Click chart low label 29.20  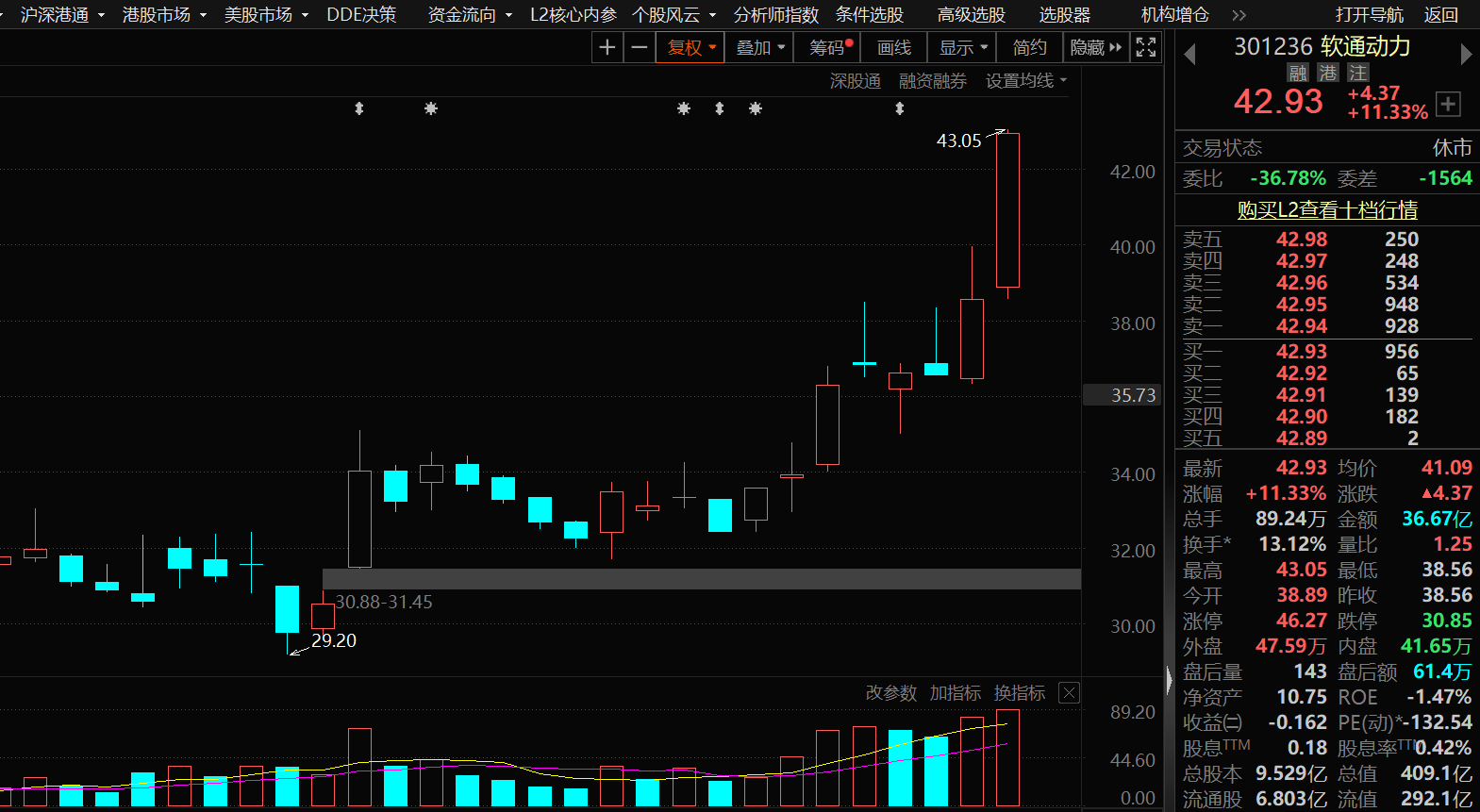coord(334,640)
